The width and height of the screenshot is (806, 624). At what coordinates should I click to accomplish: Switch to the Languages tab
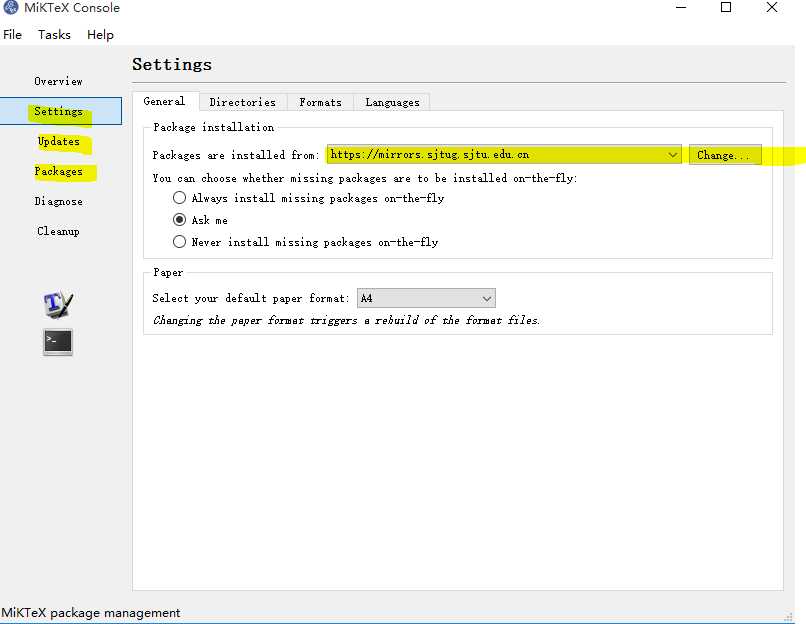click(392, 102)
